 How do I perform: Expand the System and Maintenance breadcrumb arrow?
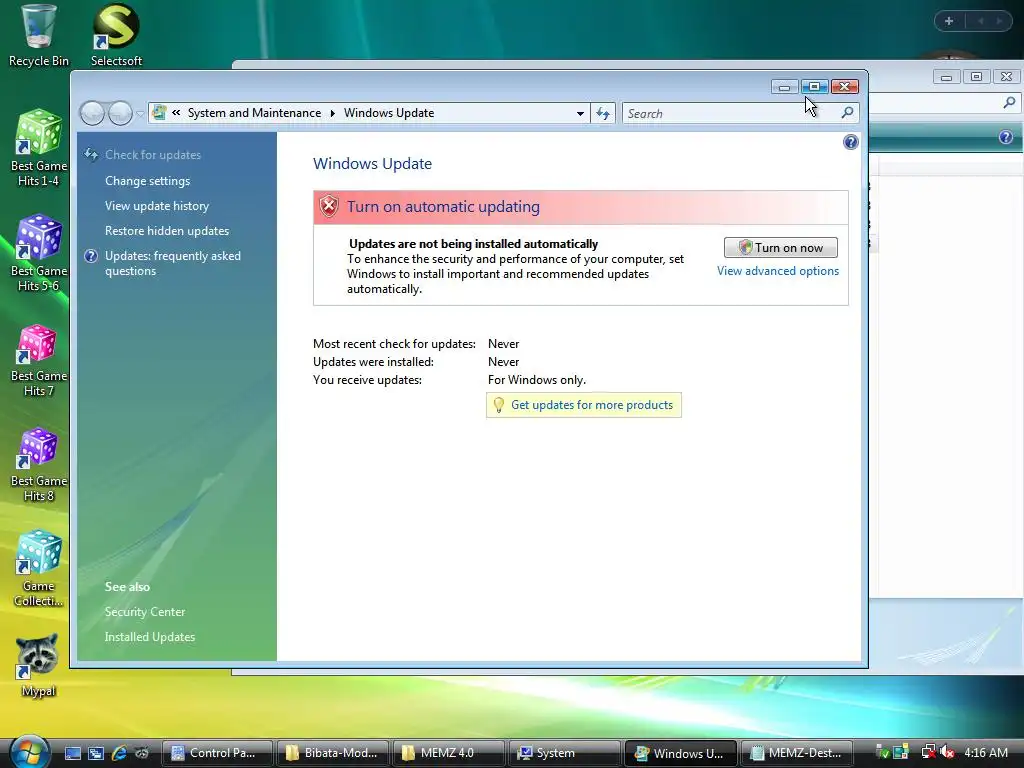[x=332, y=113]
